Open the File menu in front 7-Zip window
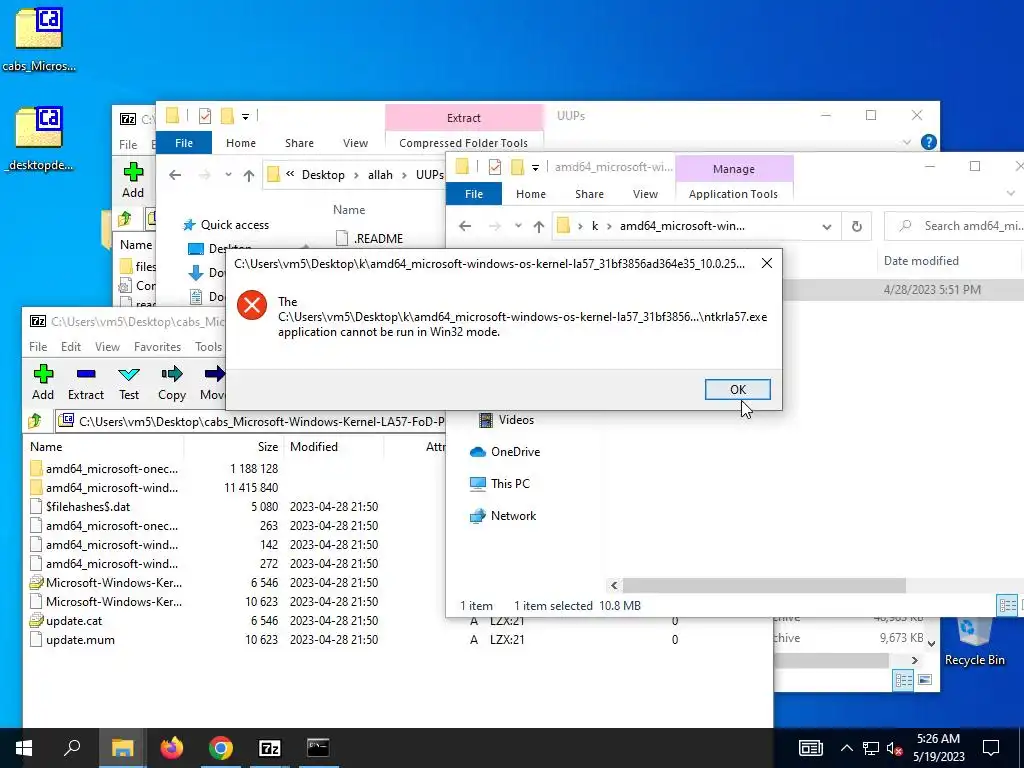 pyautogui.click(x=38, y=347)
